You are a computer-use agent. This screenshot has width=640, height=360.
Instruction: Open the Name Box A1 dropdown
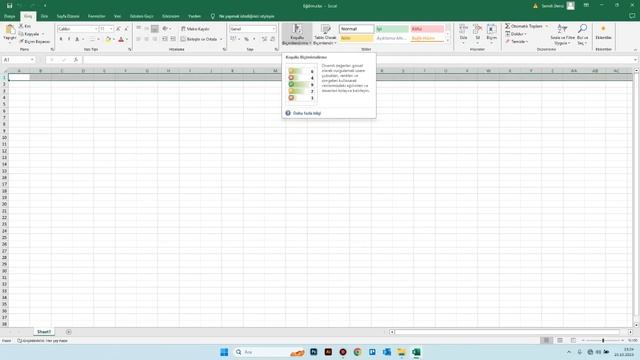pos(32,60)
